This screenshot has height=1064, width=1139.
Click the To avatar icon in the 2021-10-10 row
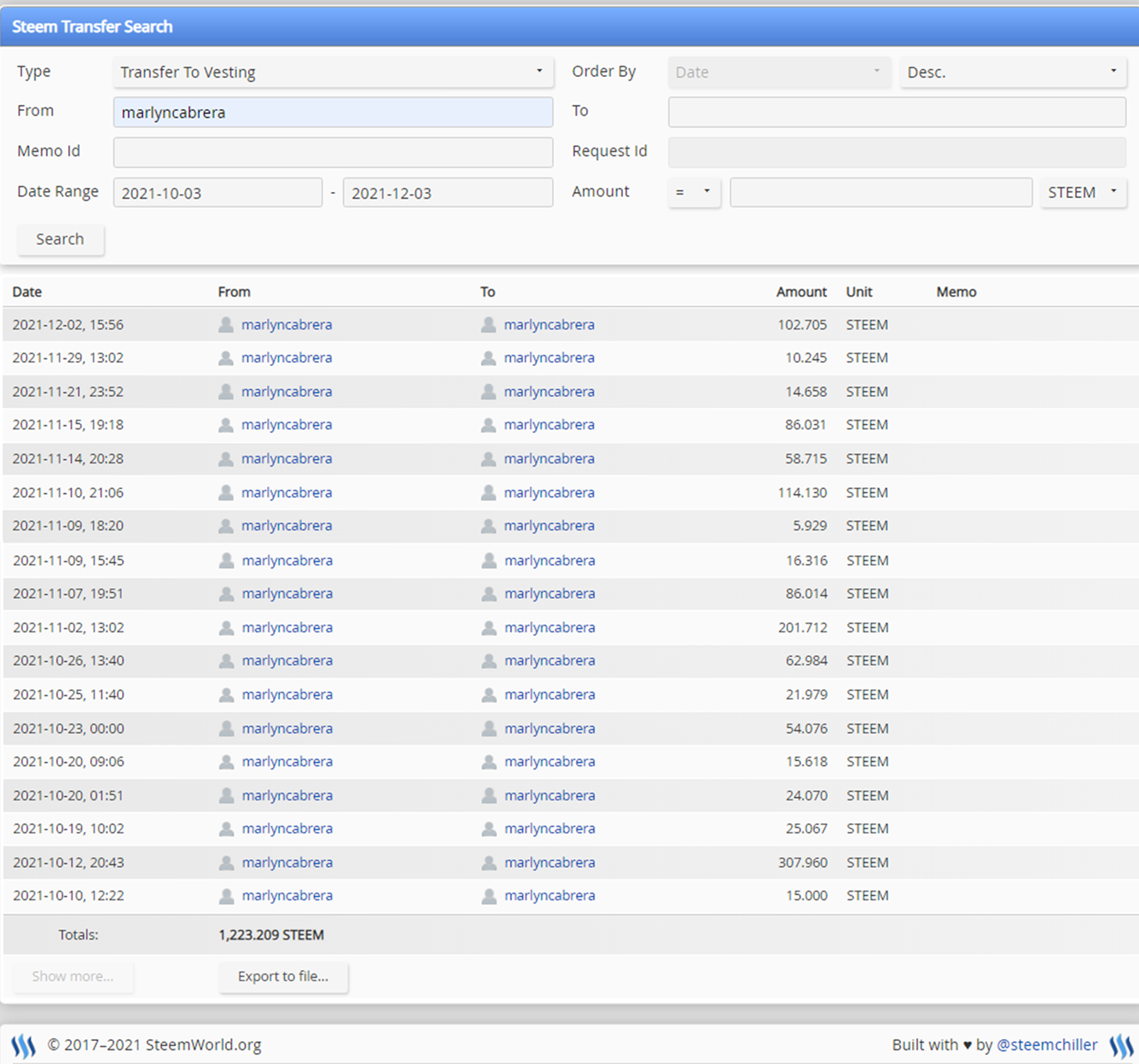click(489, 896)
